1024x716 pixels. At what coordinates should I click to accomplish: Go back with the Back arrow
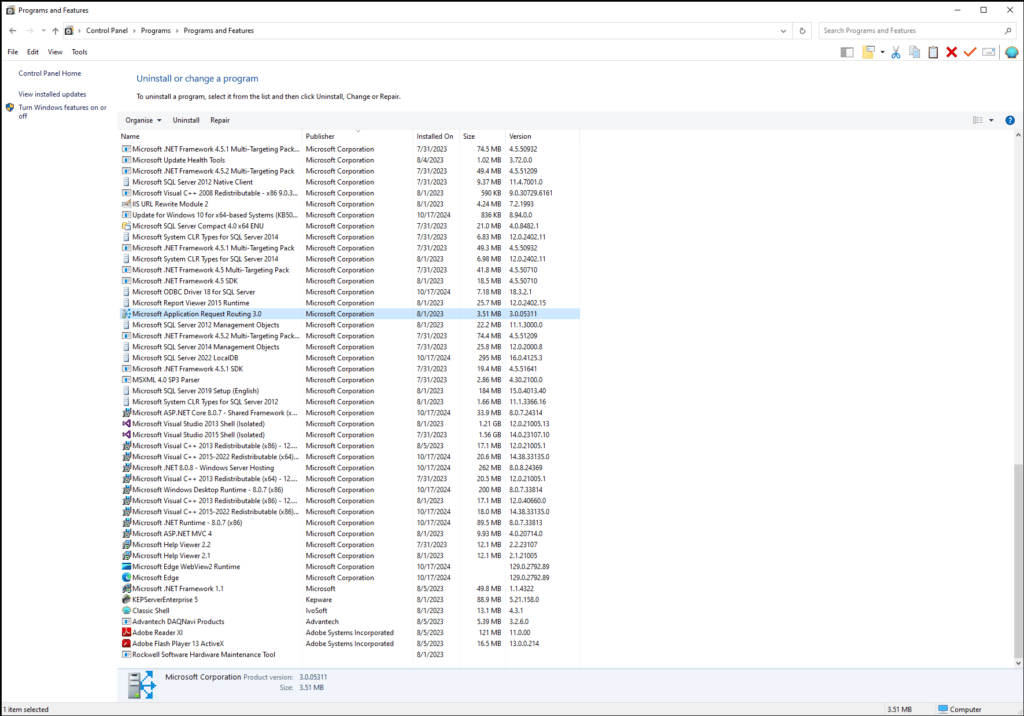[13, 31]
